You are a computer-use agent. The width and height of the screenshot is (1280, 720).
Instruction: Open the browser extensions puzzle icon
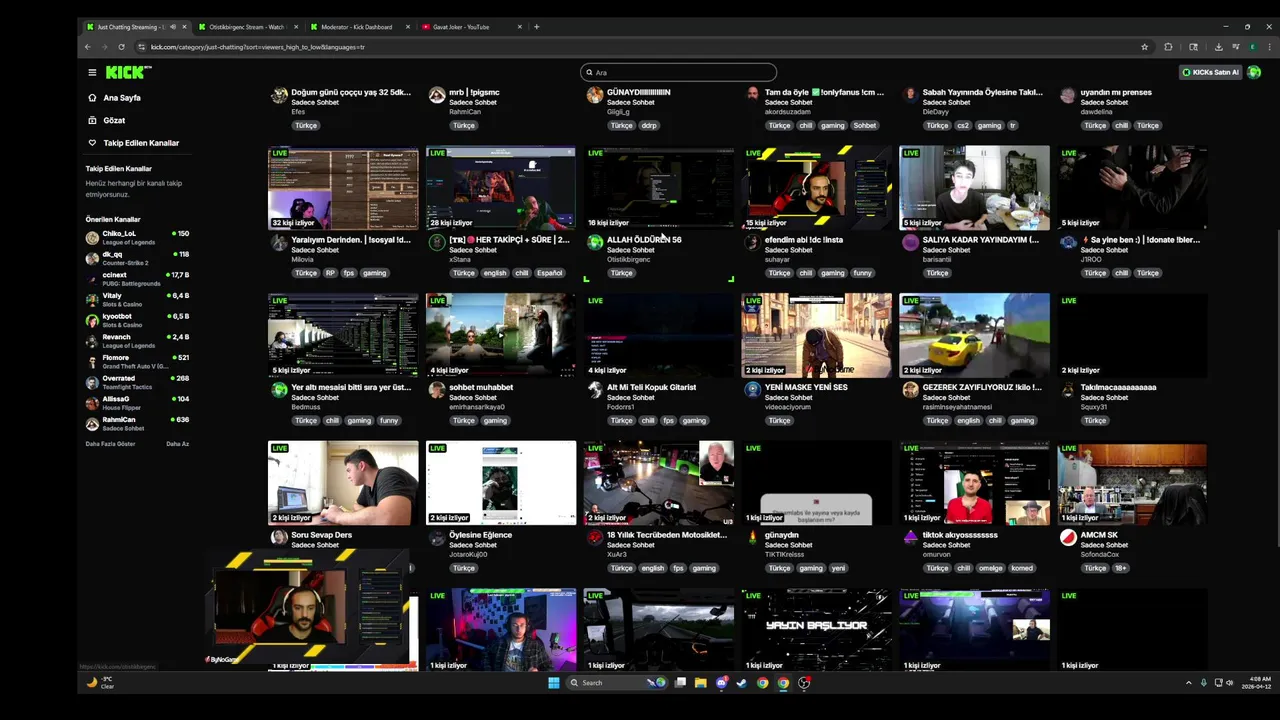click(x=1168, y=47)
